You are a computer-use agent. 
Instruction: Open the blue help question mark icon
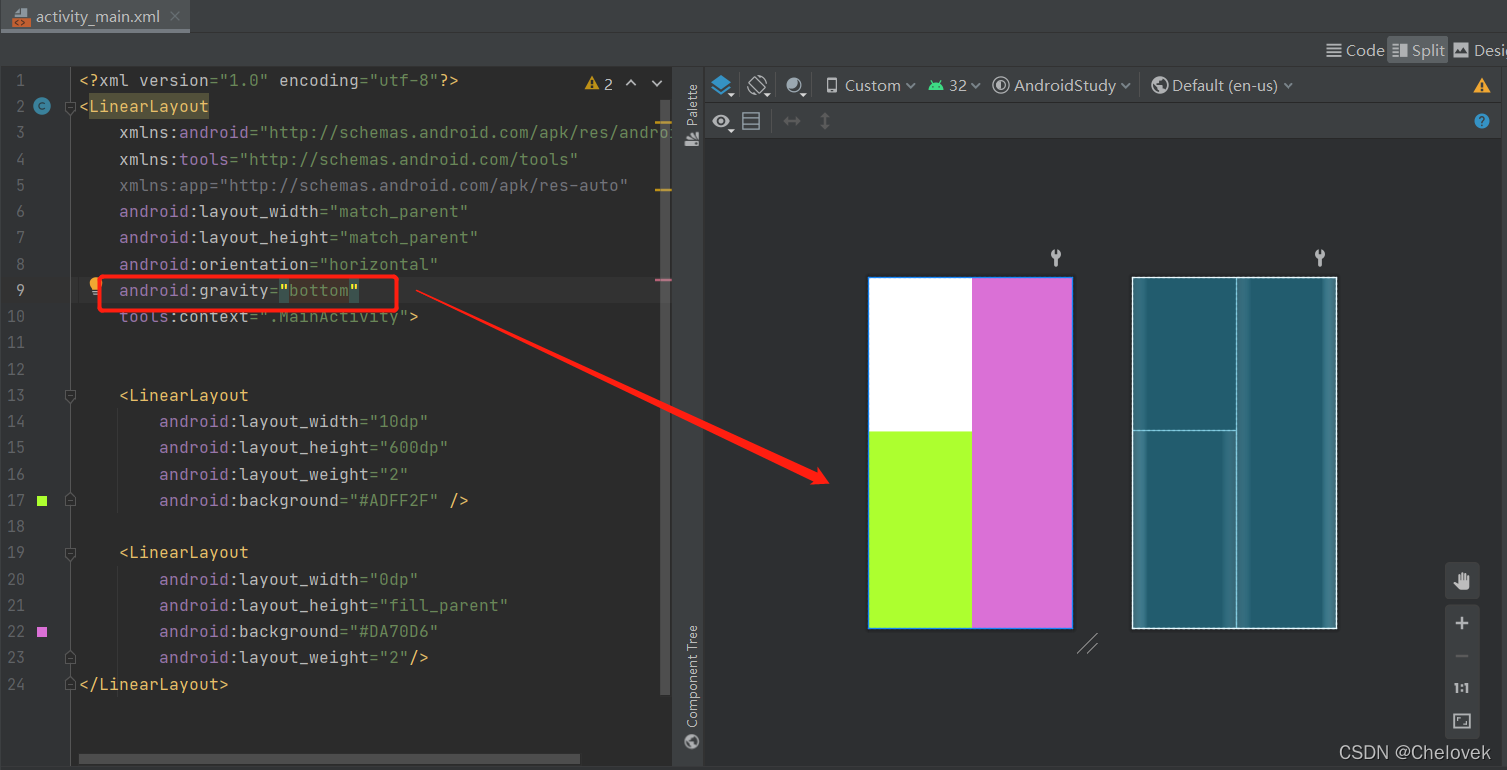point(1482,121)
